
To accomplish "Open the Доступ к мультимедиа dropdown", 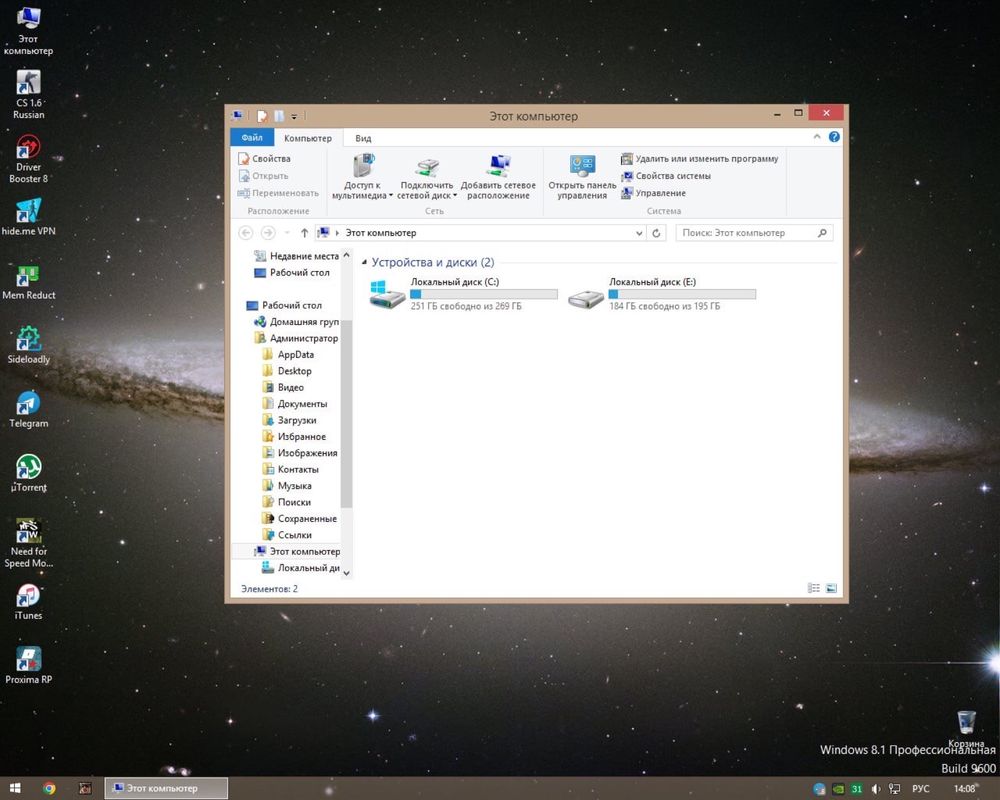I will (x=362, y=177).
